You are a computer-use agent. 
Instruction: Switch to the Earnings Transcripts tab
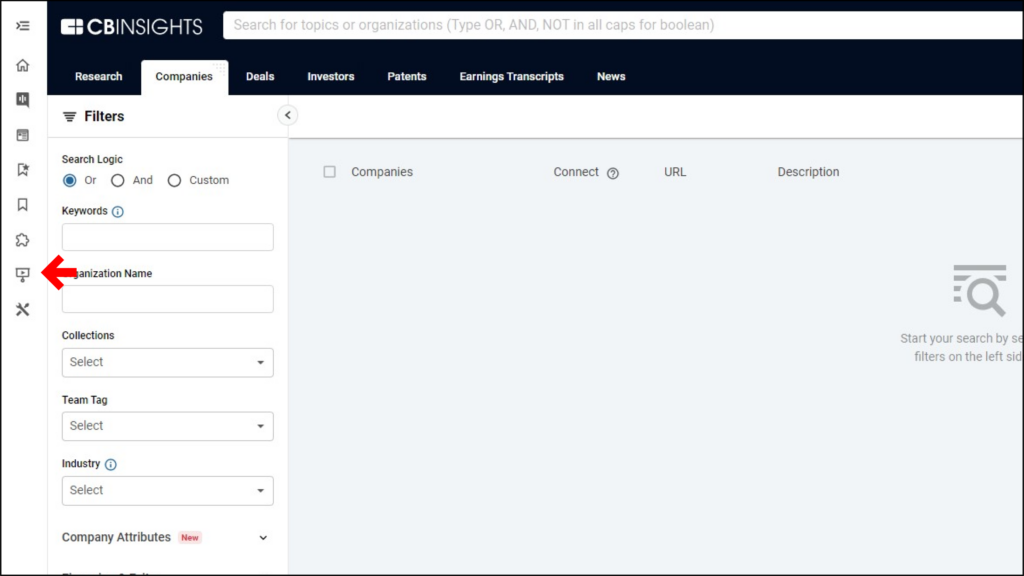coord(511,76)
